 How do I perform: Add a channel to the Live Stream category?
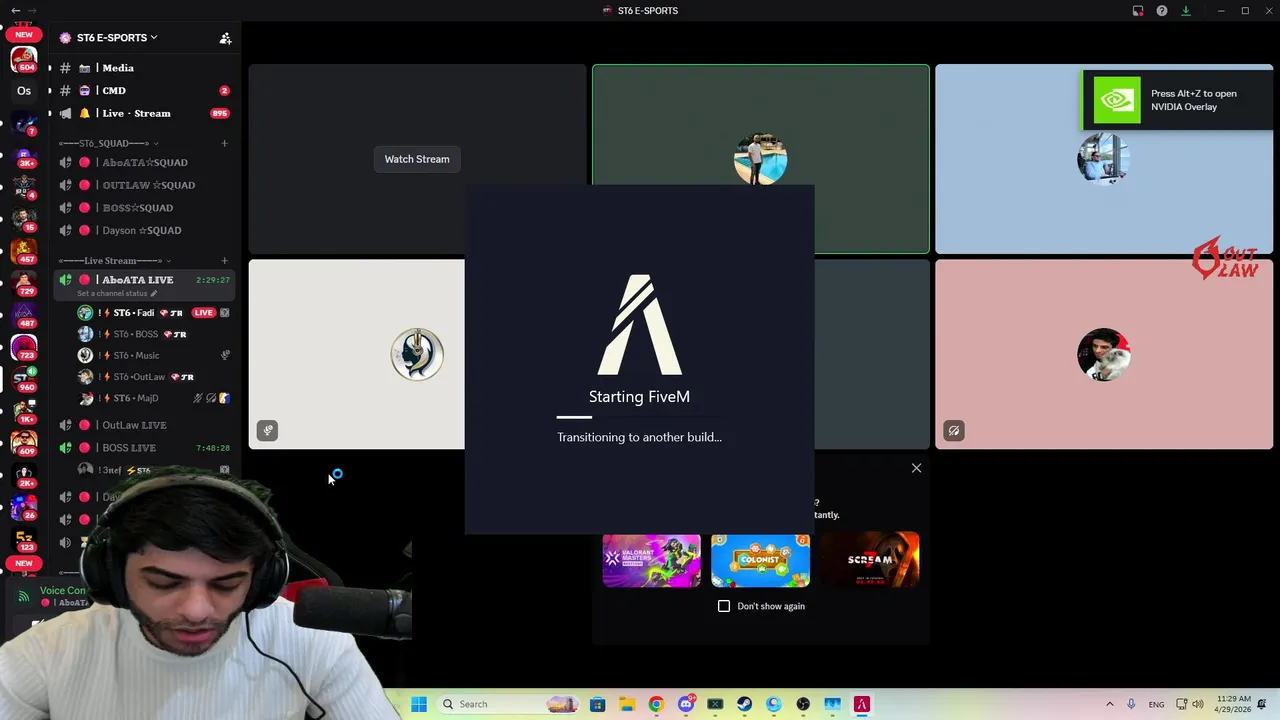(x=224, y=261)
